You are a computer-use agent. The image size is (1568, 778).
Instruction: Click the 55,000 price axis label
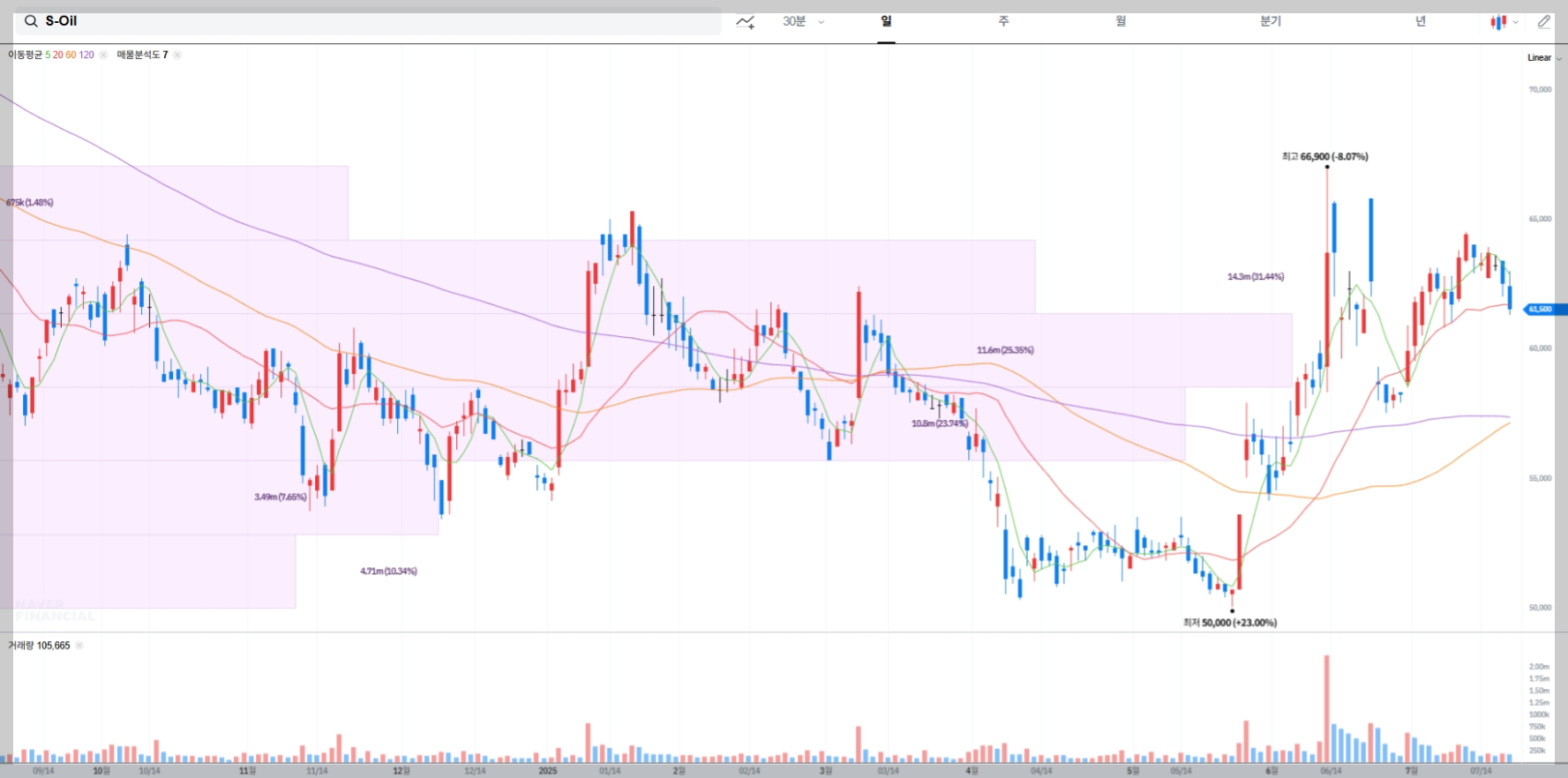pos(1540,478)
